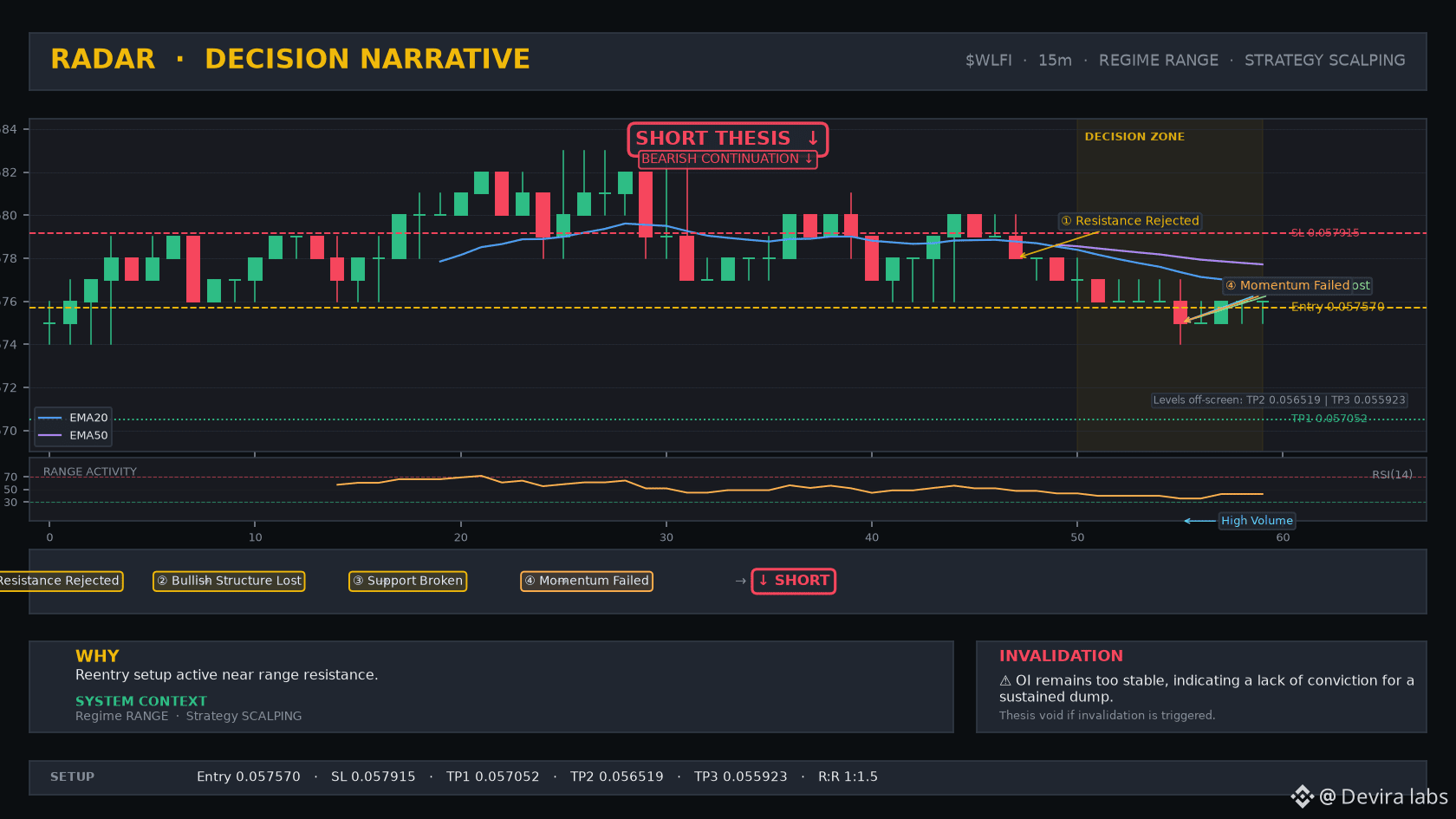This screenshot has height=819, width=1456.
Task: Click the EMA50 purple legend line
Action: click(x=50, y=435)
